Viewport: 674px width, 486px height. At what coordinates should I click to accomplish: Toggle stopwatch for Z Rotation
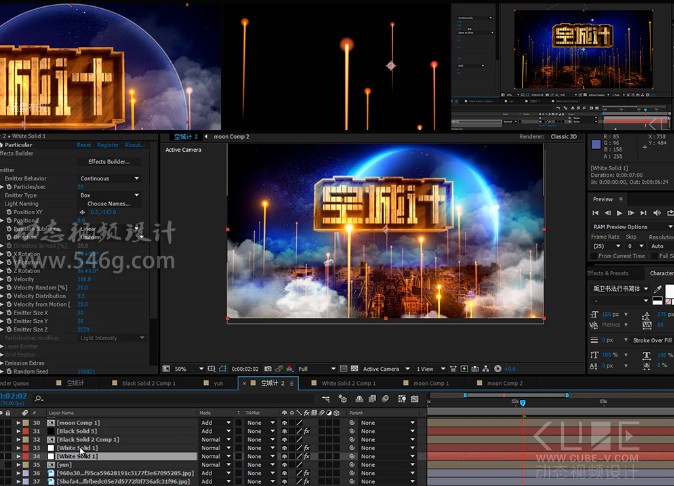point(9,271)
